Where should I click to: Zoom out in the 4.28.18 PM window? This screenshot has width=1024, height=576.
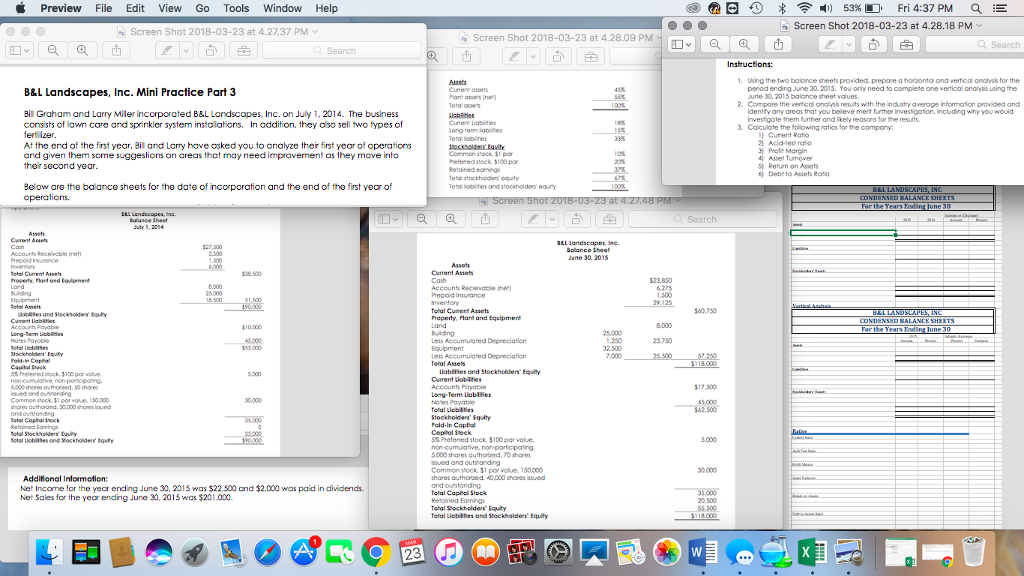pyautogui.click(x=715, y=44)
